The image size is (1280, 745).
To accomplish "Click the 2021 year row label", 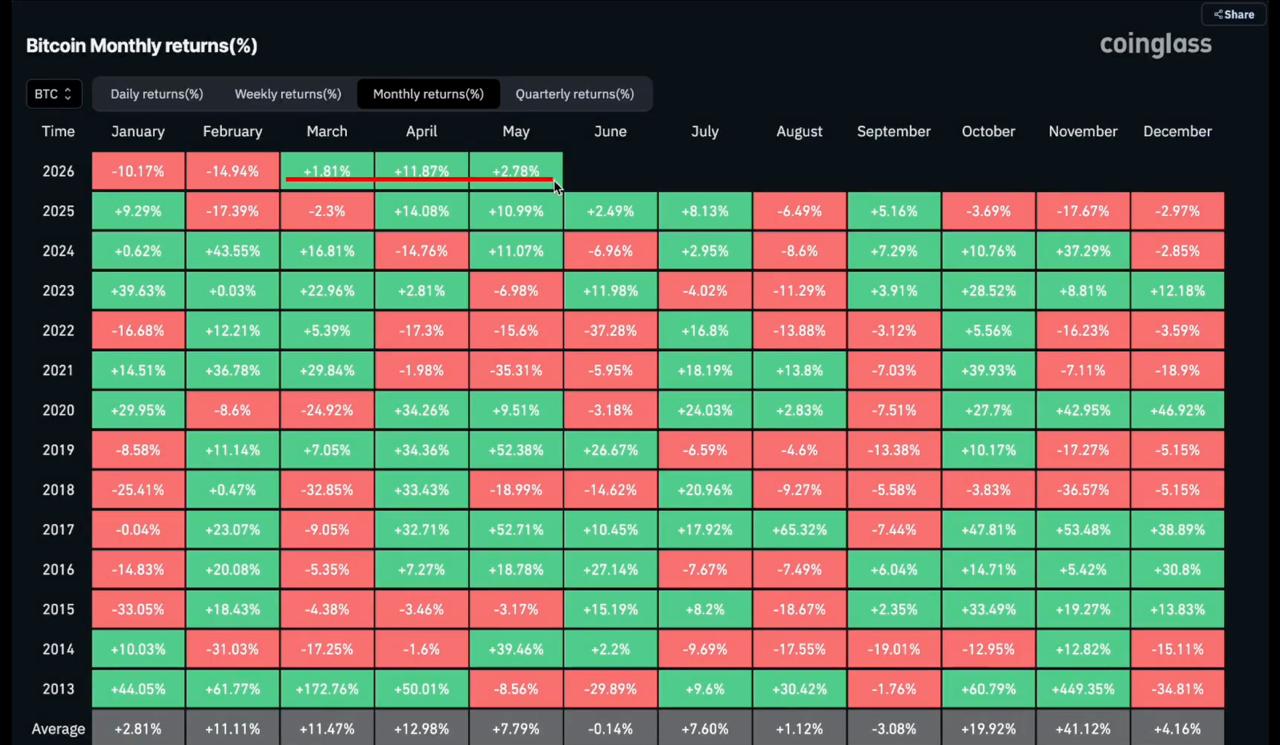I will 58,370.
